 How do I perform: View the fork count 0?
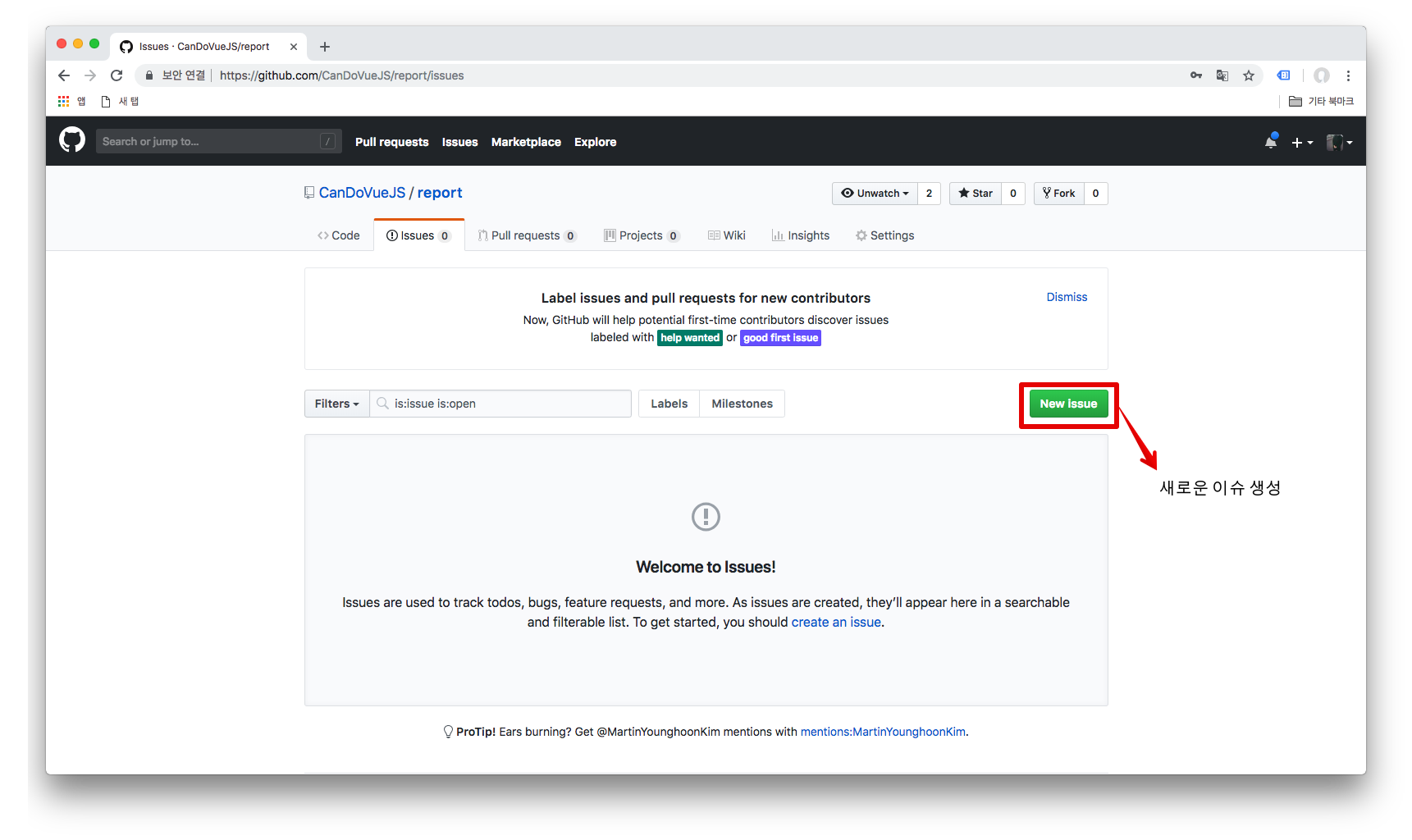[1095, 194]
